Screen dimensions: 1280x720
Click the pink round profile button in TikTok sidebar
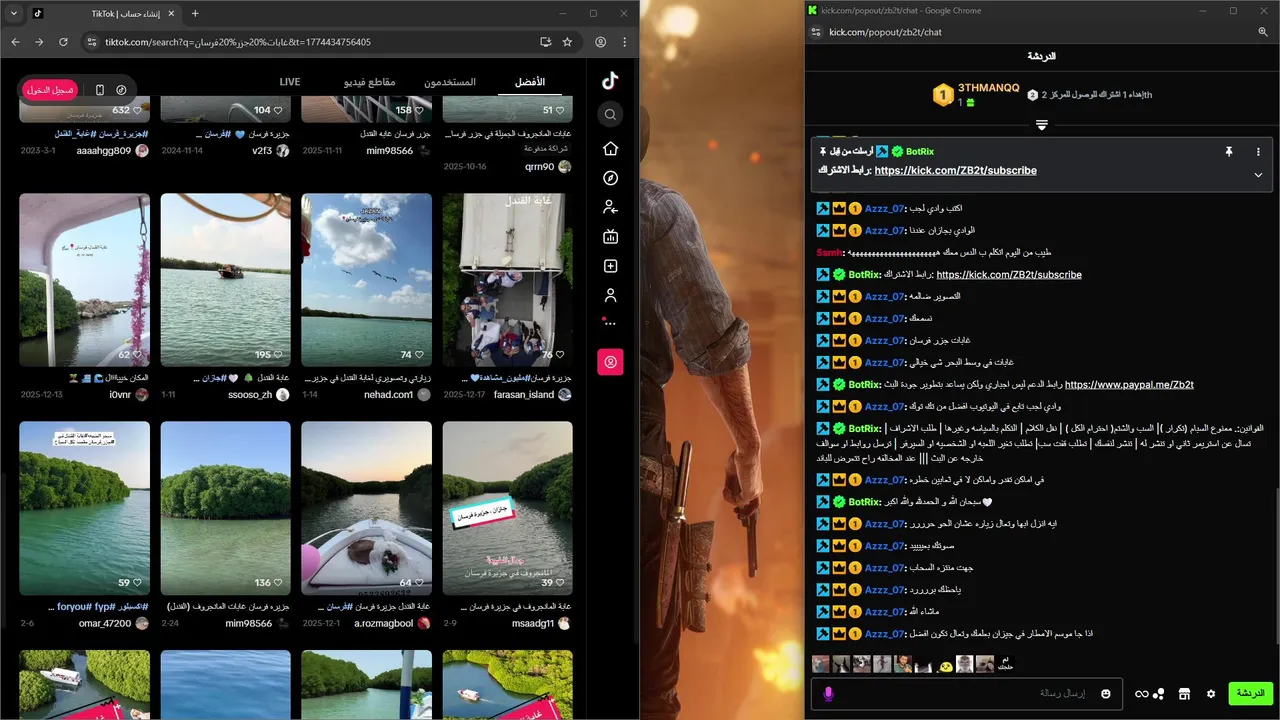(610, 362)
